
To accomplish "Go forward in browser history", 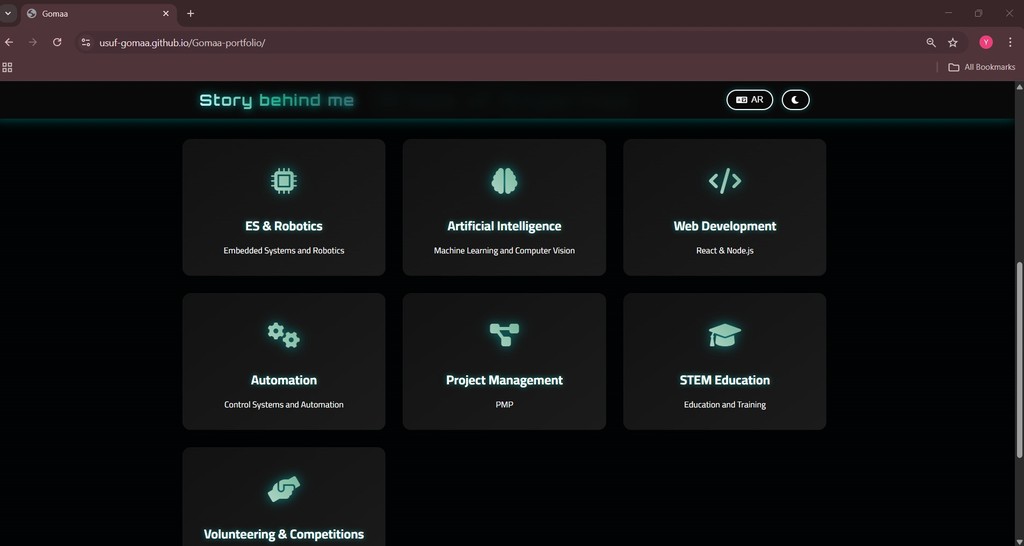I will 33,42.
